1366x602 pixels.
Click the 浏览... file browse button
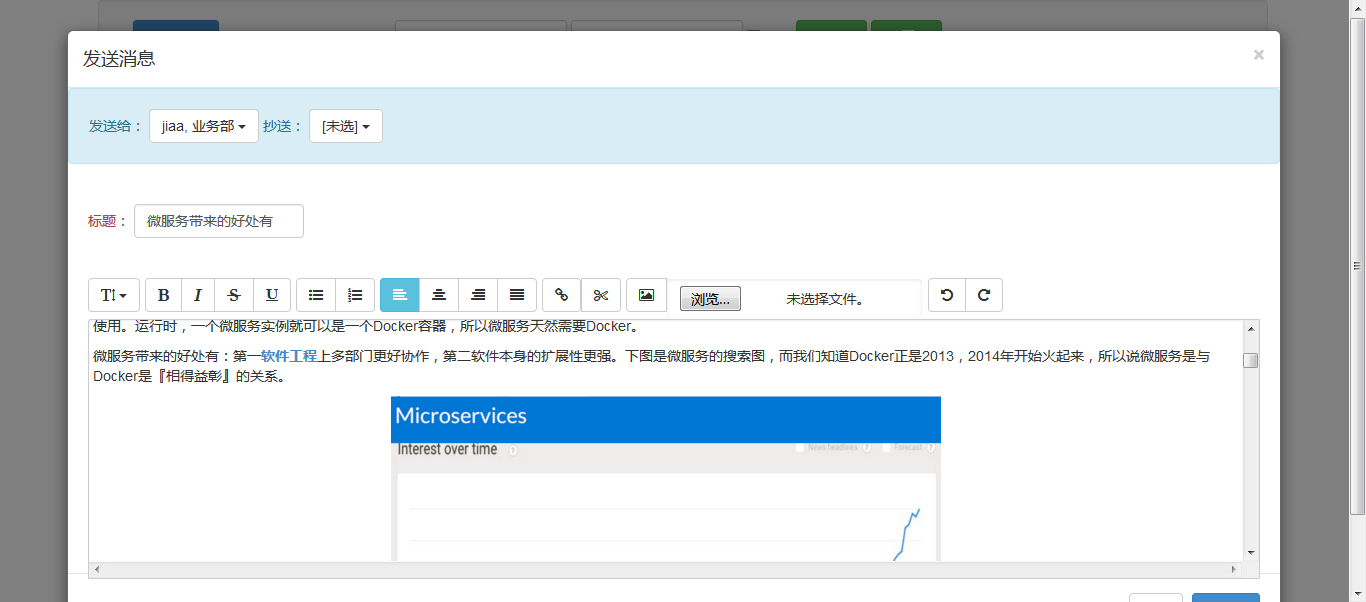coord(710,299)
